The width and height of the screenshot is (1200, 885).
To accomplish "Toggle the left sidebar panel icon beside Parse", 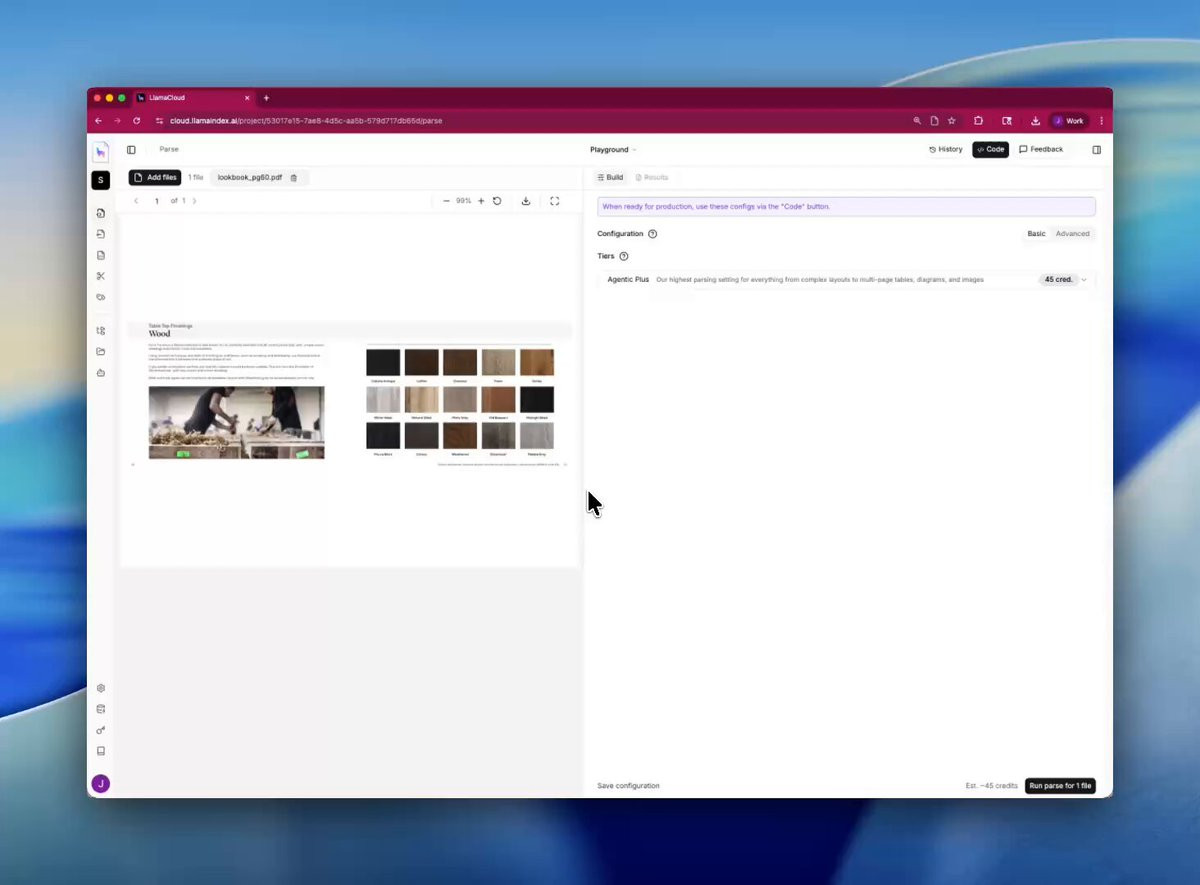I will pyautogui.click(x=131, y=150).
